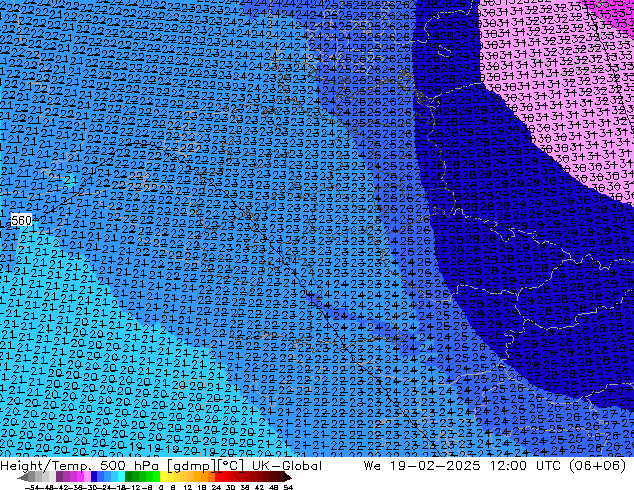
Task: Click the '[gdmp]' unit label
Action: (191, 466)
